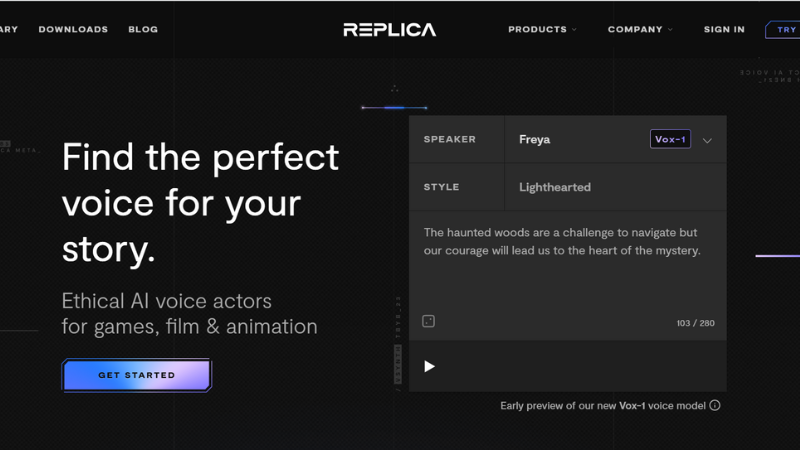Select the Lighthearted style field
The image size is (800, 450).
615,187
